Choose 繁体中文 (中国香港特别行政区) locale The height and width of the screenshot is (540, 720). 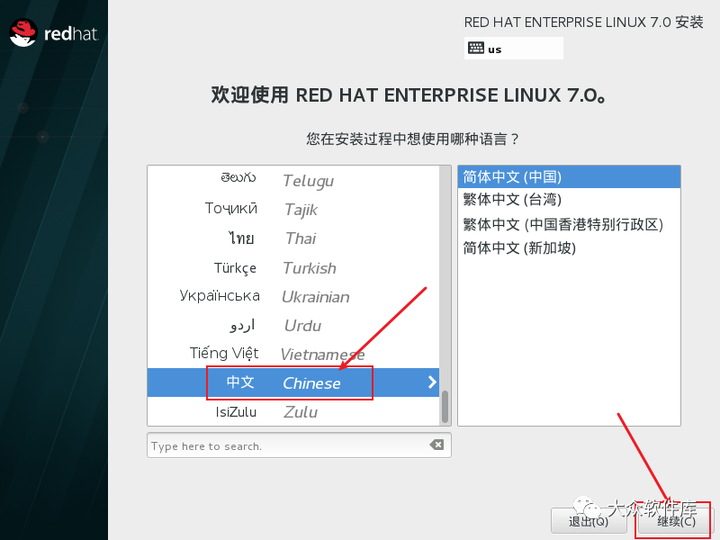click(569, 225)
